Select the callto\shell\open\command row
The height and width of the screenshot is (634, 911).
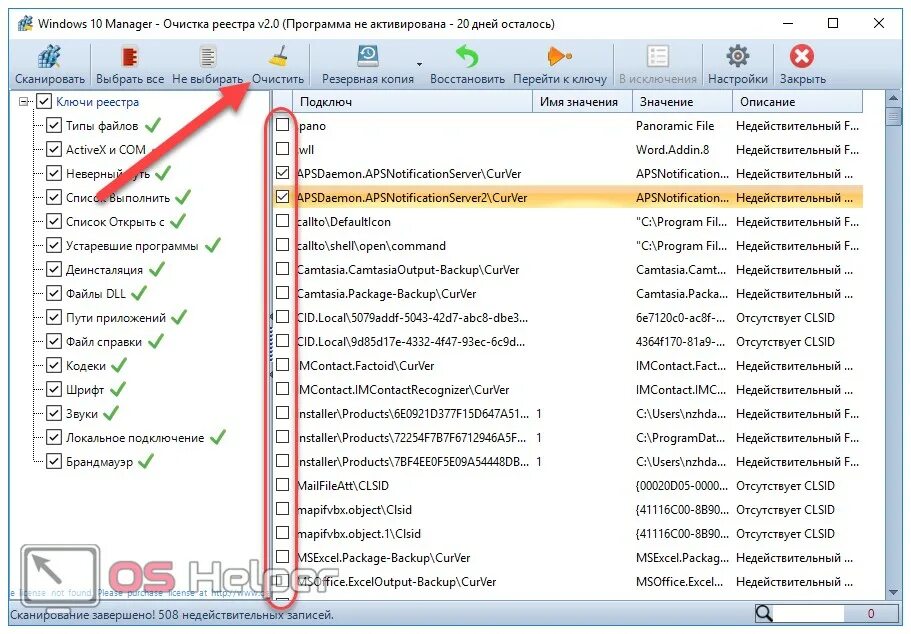click(x=568, y=245)
